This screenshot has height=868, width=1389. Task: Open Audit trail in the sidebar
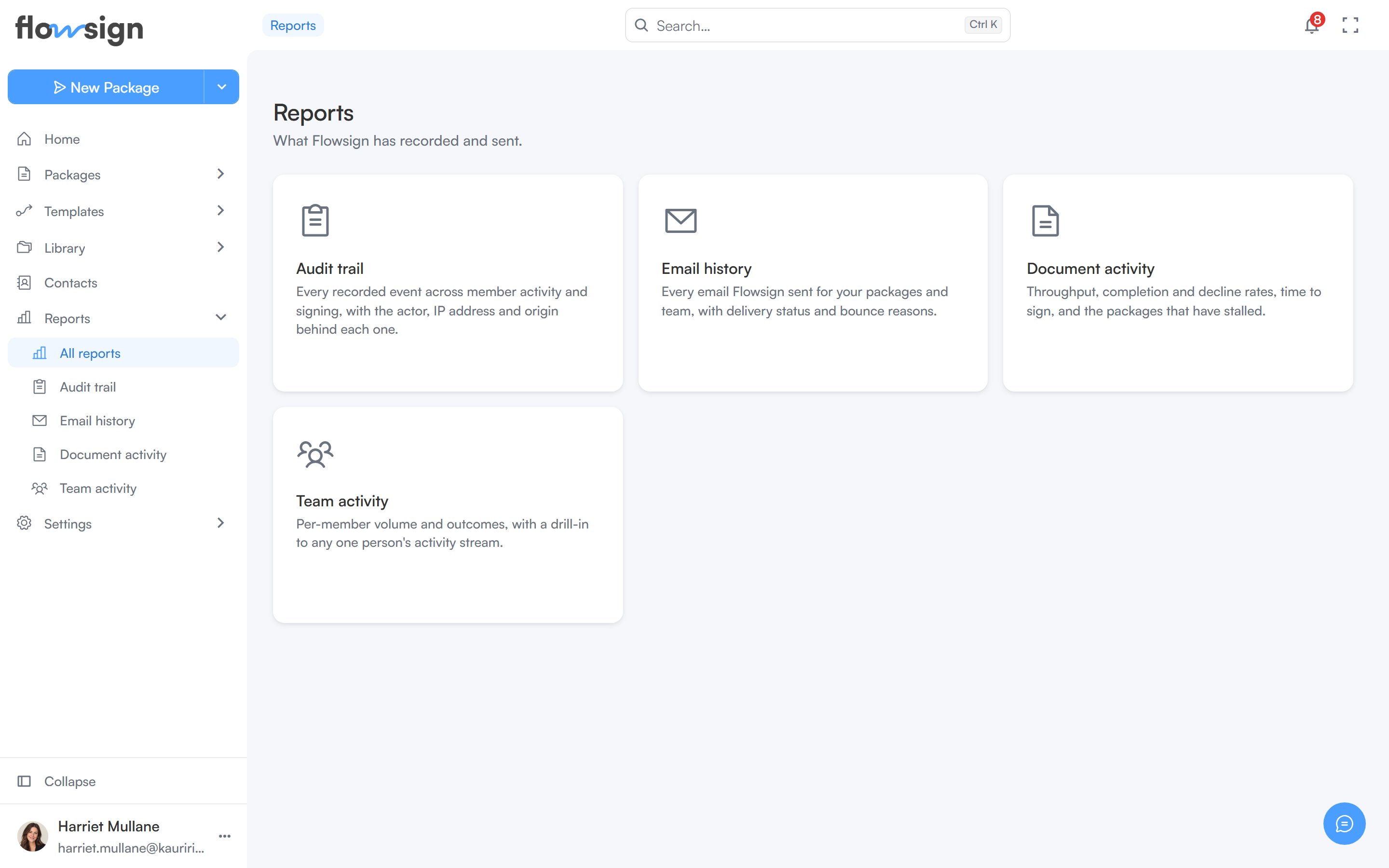tap(123, 386)
